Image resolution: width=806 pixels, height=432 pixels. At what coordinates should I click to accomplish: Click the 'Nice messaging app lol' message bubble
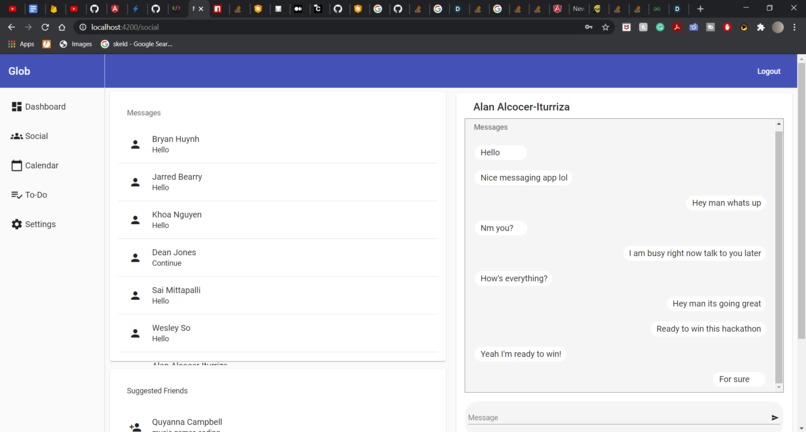point(524,177)
